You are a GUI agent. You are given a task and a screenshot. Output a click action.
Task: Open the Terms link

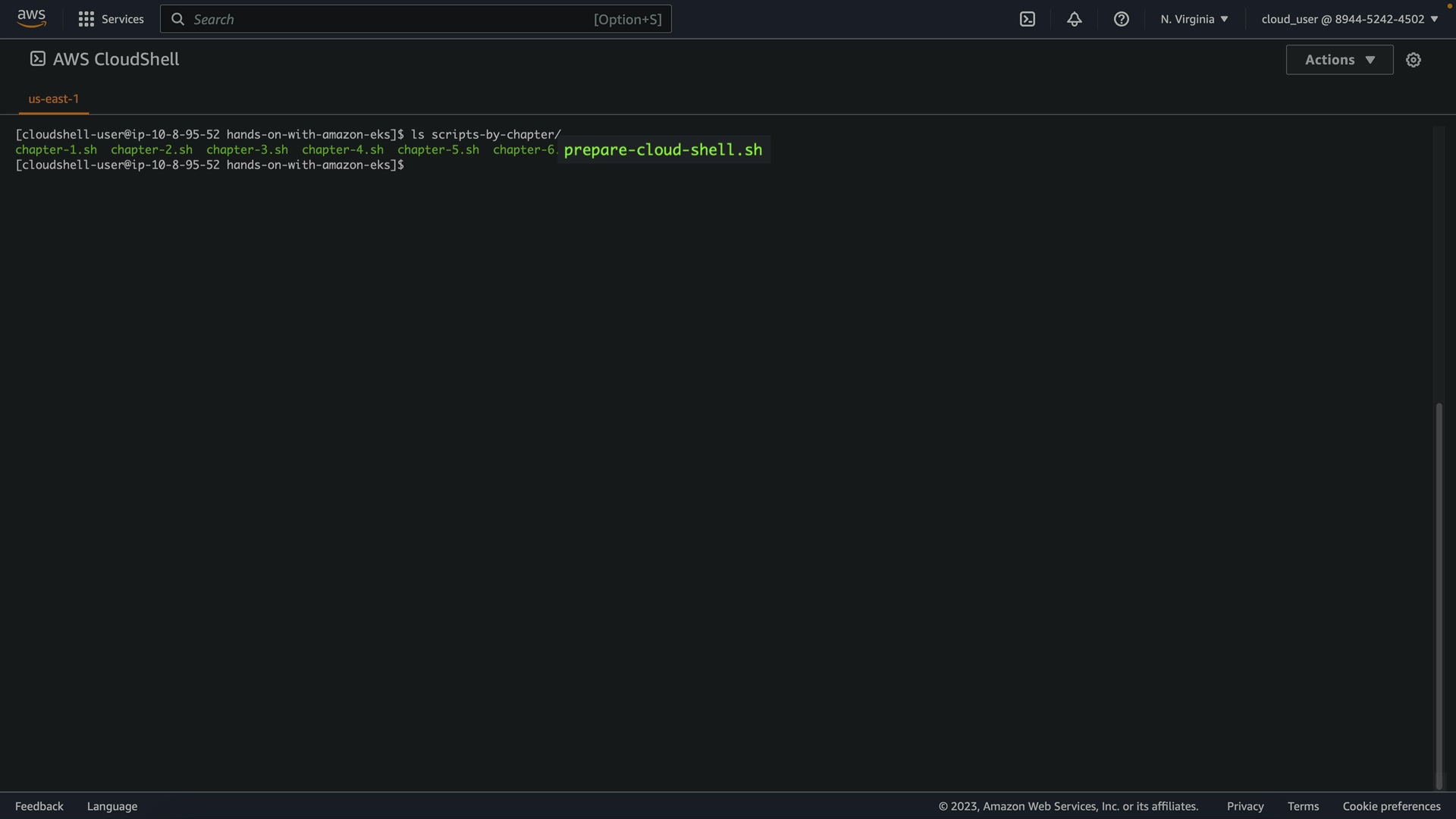[1303, 806]
